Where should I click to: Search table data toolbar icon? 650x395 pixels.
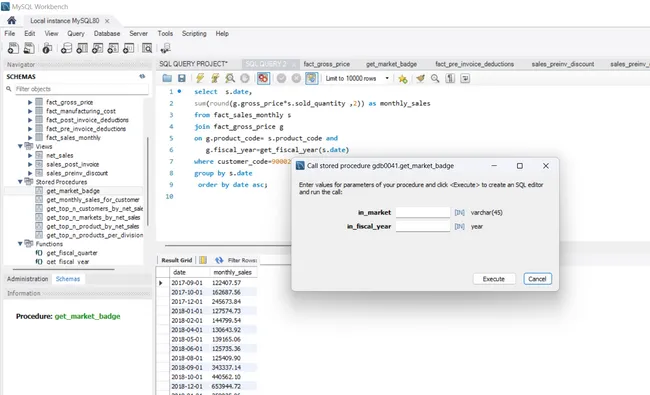[147, 48]
